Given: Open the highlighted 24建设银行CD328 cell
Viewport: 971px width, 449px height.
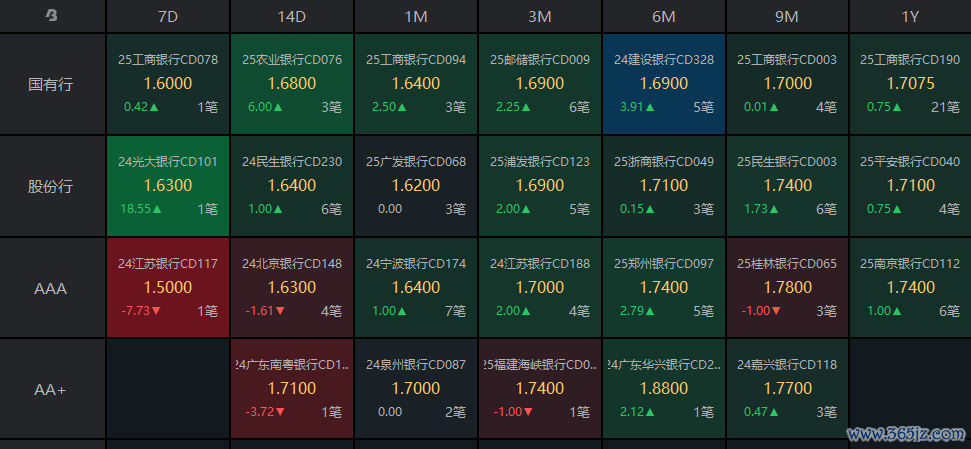Looking at the screenshot, I should click(x=663, y=84).
